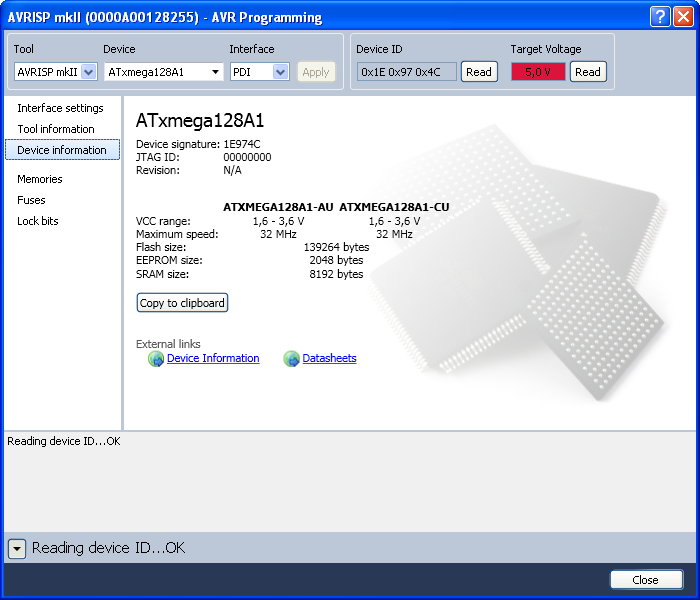This screenshot has height=600, width=700.
Task: Open the Interface settings page
Action: click(60, 108)
